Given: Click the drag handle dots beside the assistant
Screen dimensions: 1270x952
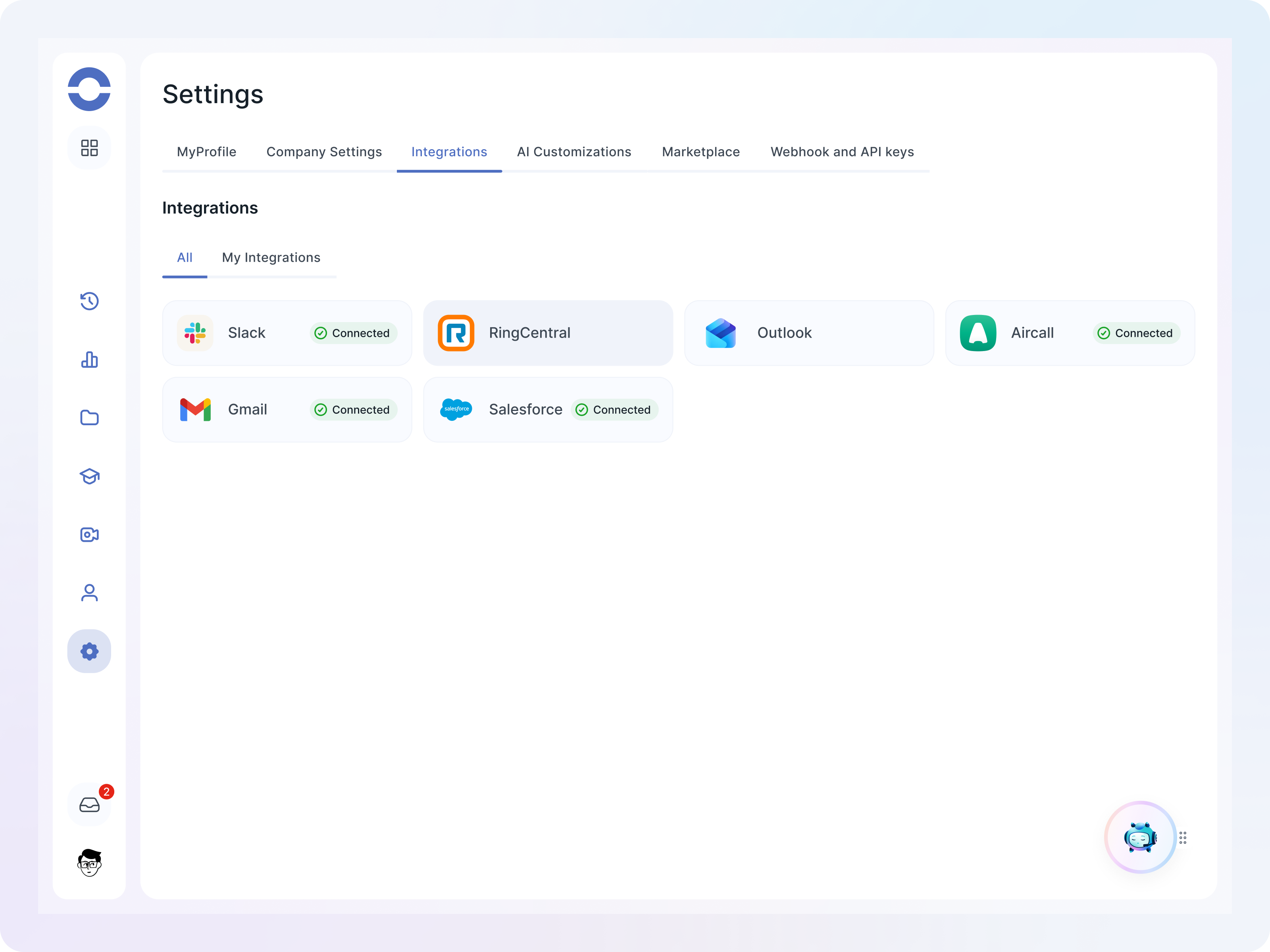Looking at the screenshot, I should (x=1183, y=838).
